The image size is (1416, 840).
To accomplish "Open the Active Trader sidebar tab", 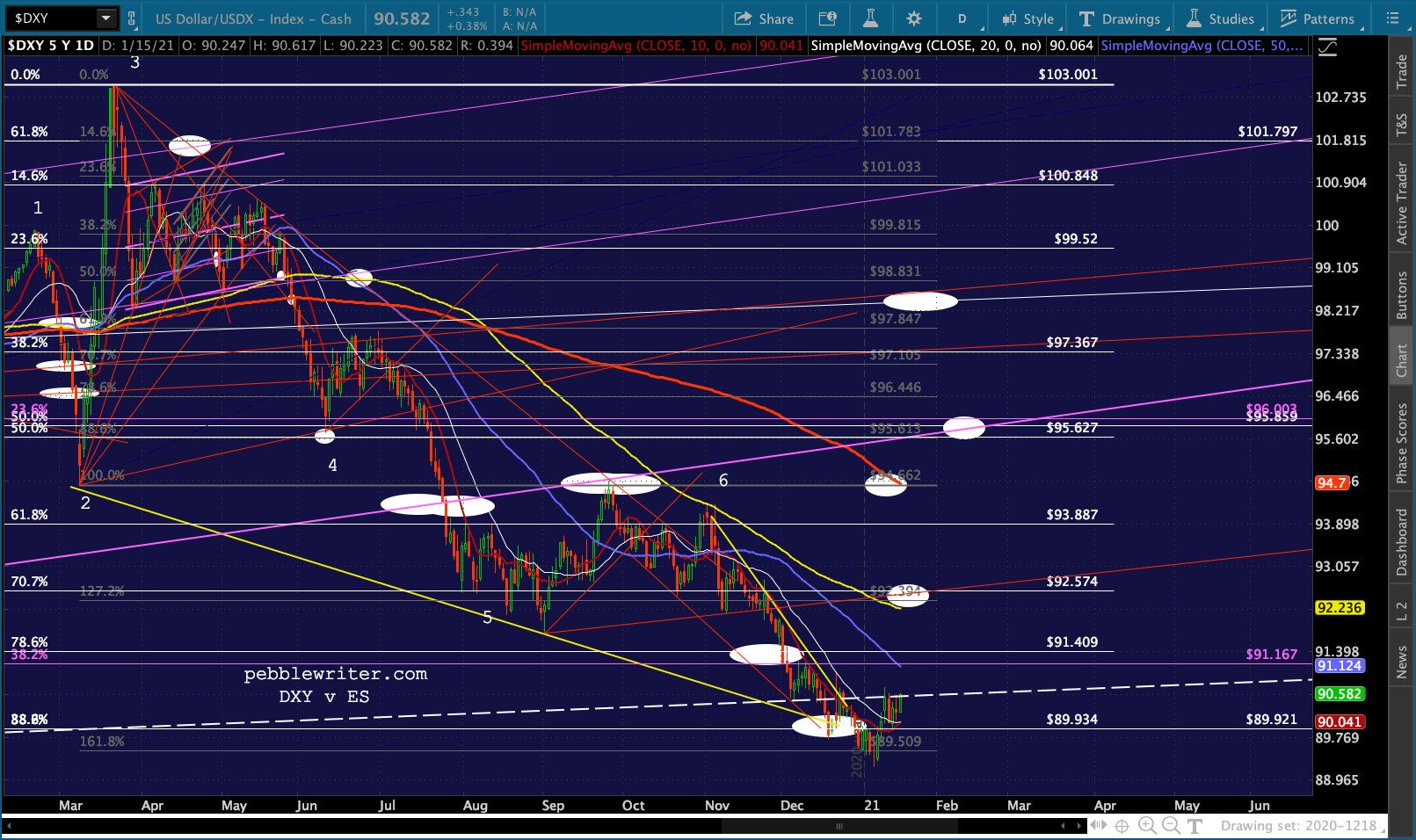I will tap(1402, 203).
